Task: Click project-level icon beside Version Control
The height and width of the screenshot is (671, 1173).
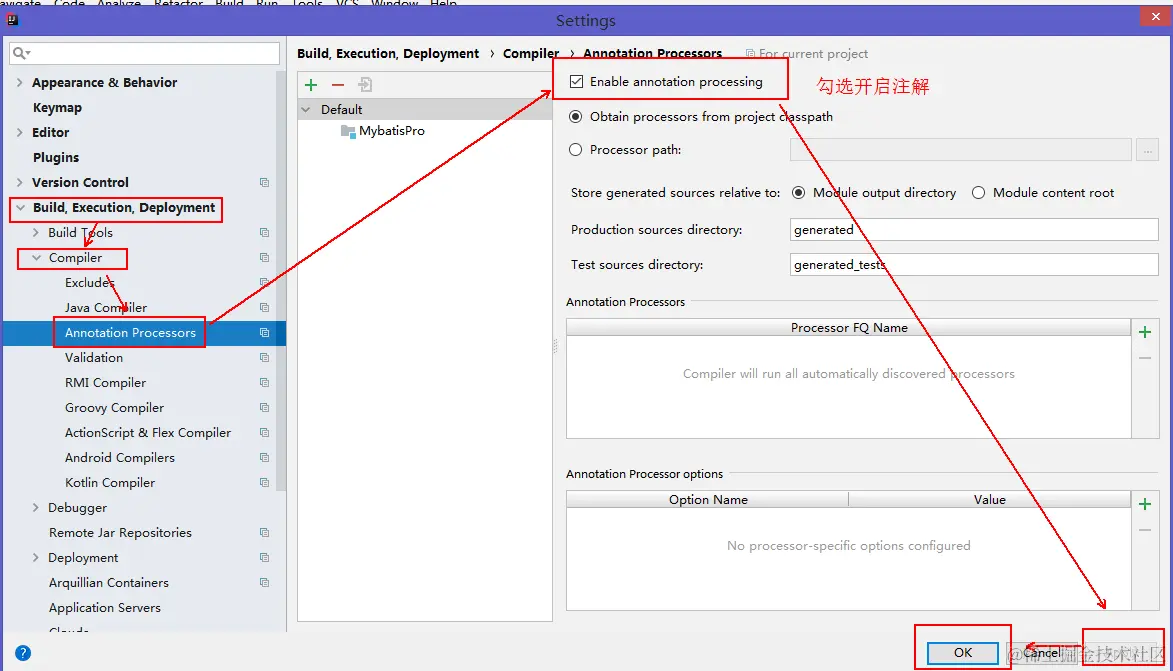Action: point(264,183)
